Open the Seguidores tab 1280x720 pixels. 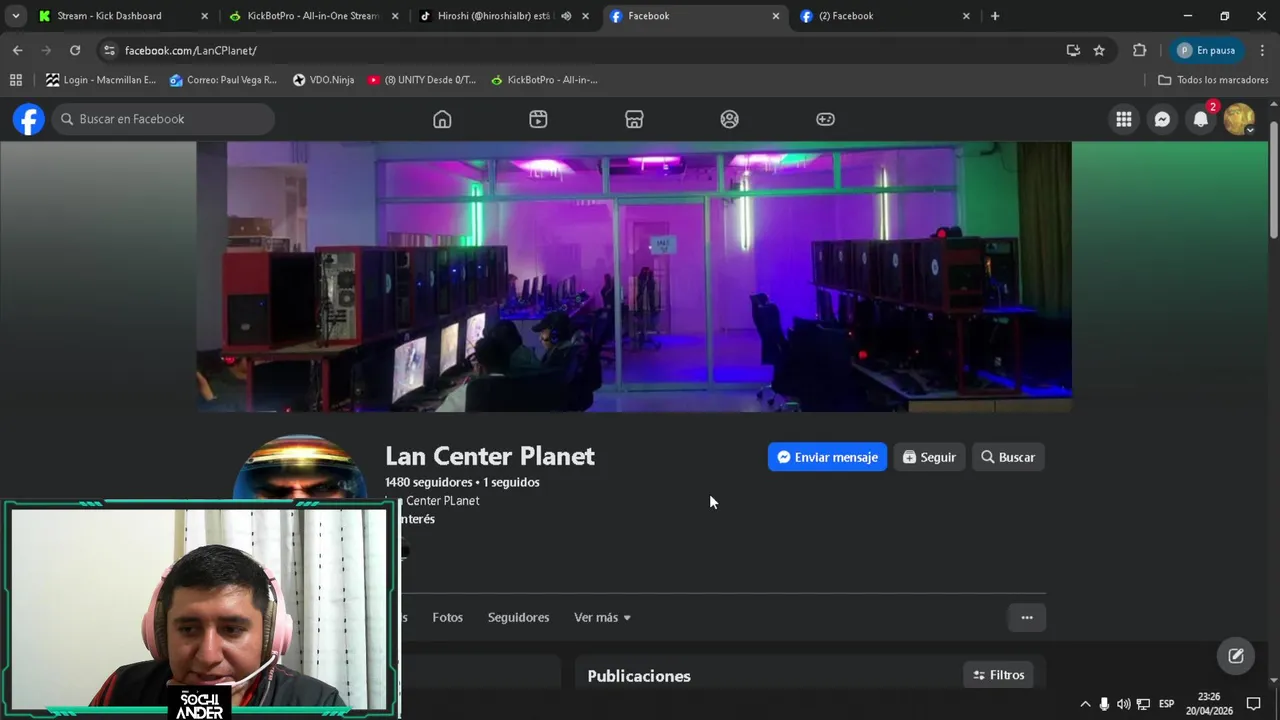click(x=518, y=617)
